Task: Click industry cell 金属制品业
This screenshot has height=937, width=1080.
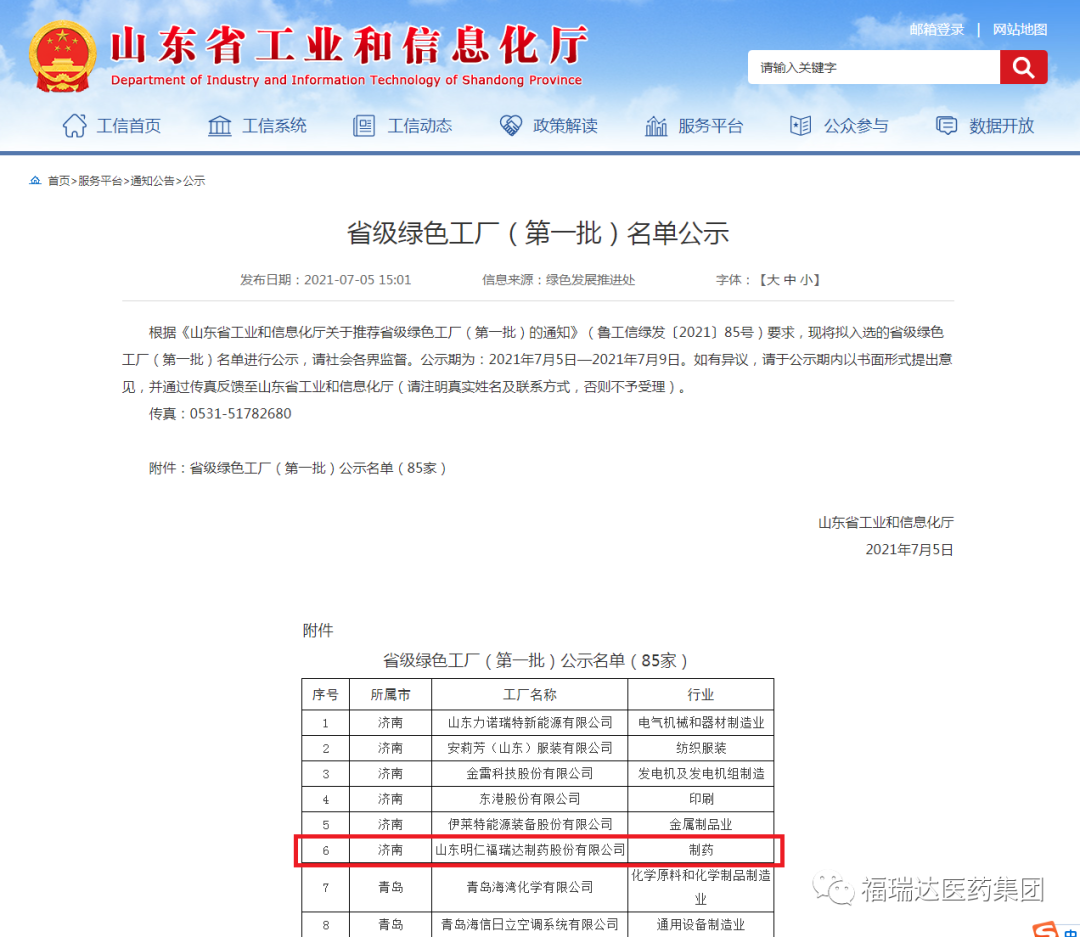Action: 701,825
